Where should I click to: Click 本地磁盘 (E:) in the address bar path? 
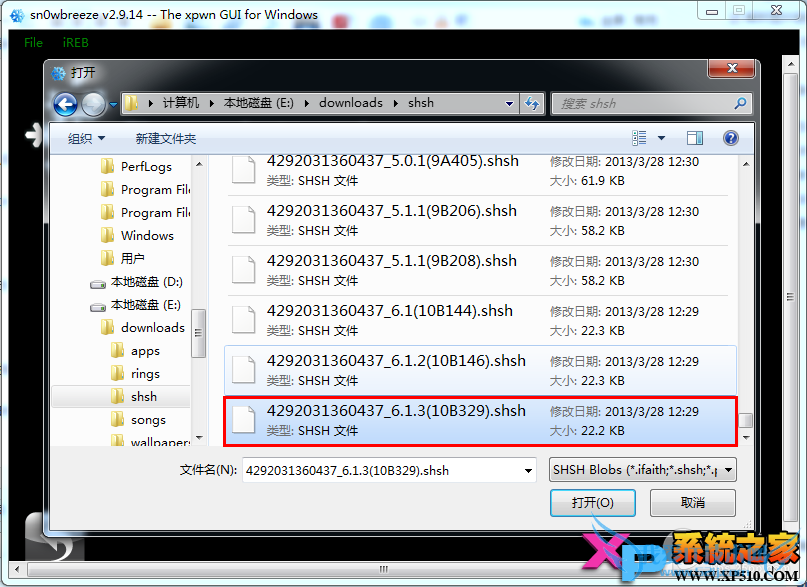[x=258, y=103]
